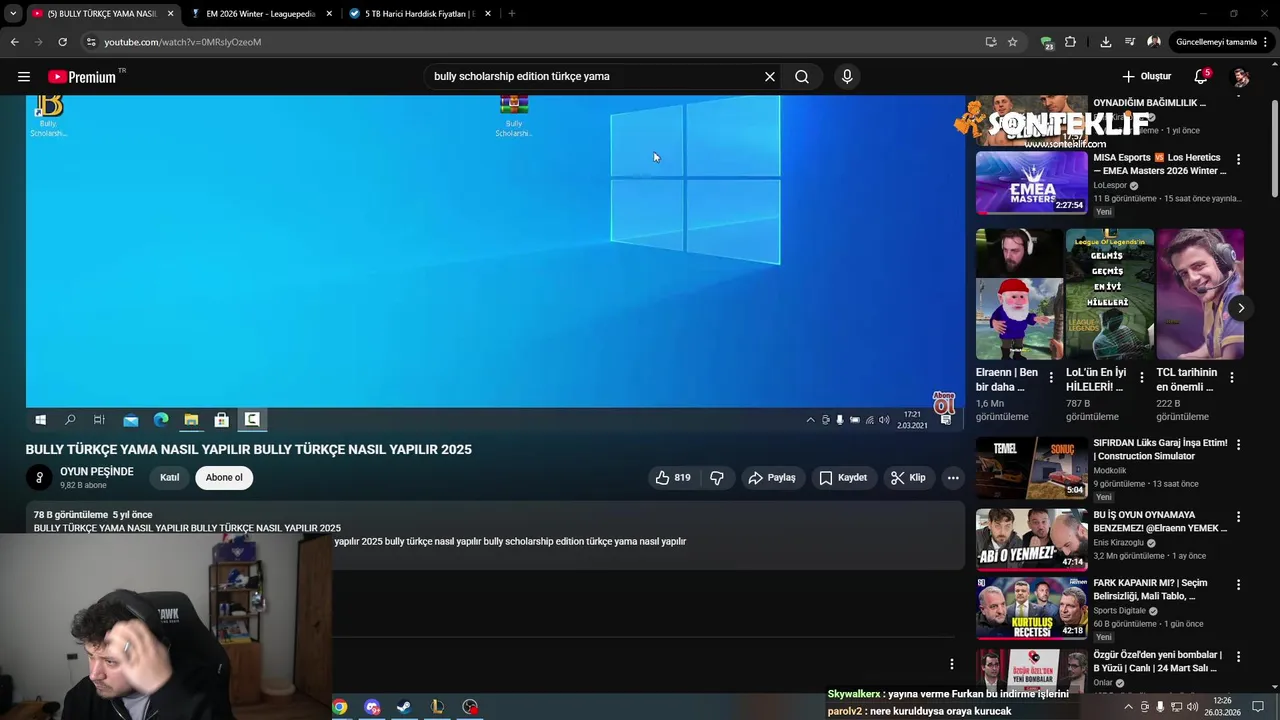Open ABİ O YENMEZ video thumbnail

point(1031,539)
